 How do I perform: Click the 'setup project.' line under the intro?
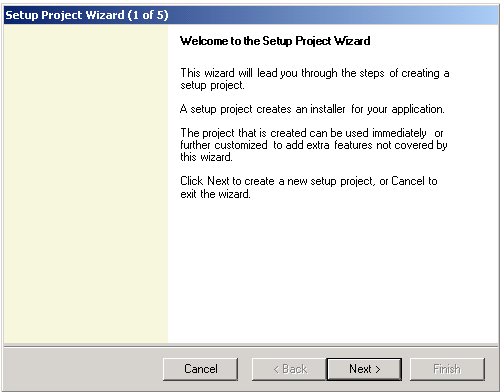pos(212,85)
